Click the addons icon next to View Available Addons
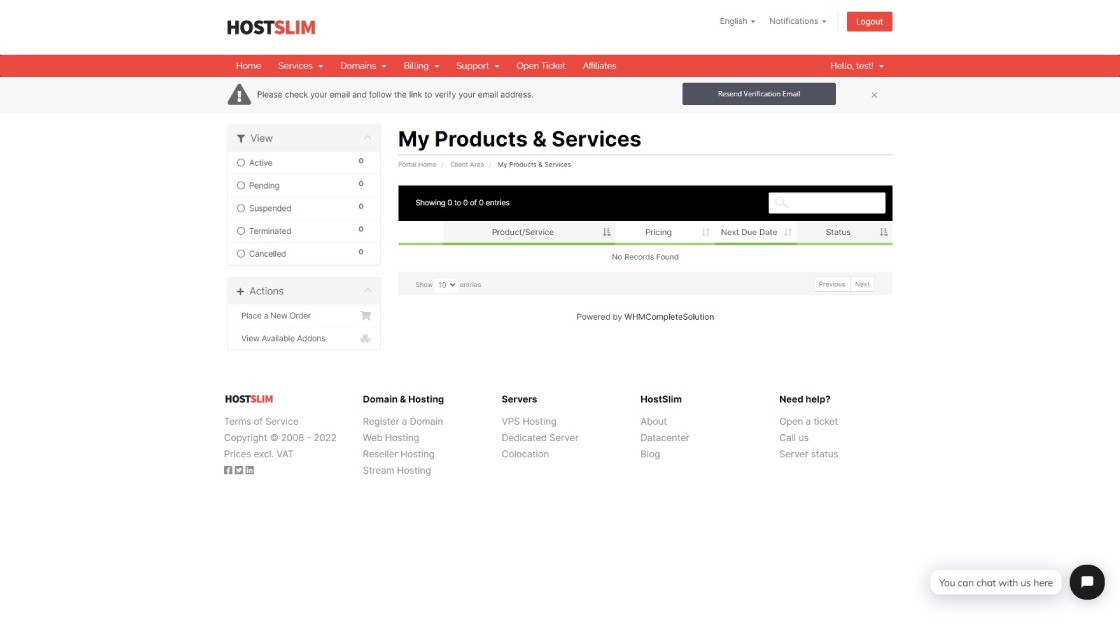 coord(366,338)
